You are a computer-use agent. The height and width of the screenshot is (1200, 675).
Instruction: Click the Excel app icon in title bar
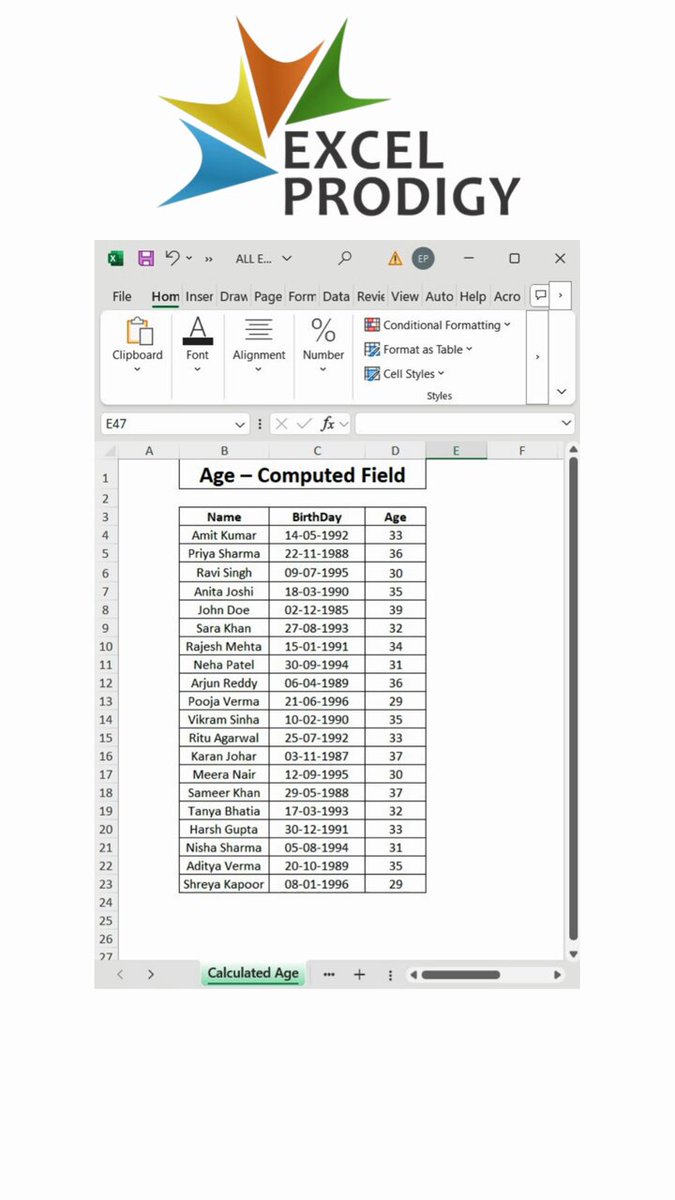point(116,258)
